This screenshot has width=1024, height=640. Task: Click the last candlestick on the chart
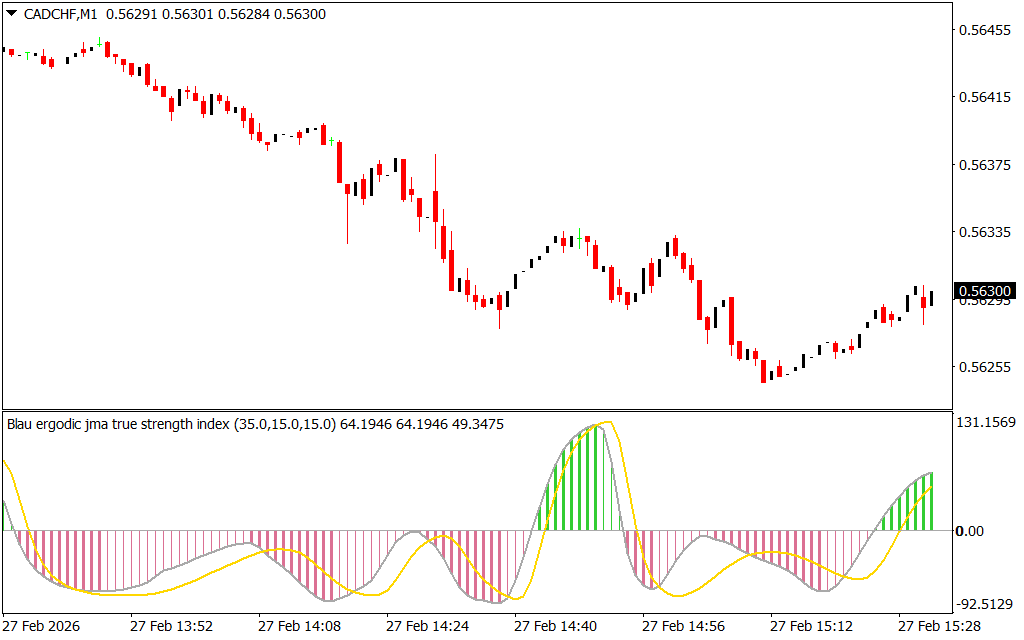pyautogui.click(x=932, y=298)
